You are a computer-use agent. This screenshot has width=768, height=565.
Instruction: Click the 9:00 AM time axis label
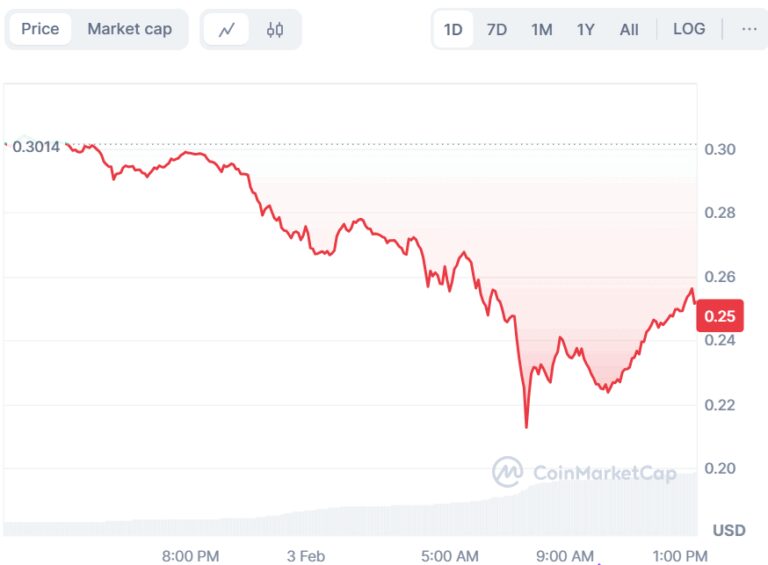(566, 556)
